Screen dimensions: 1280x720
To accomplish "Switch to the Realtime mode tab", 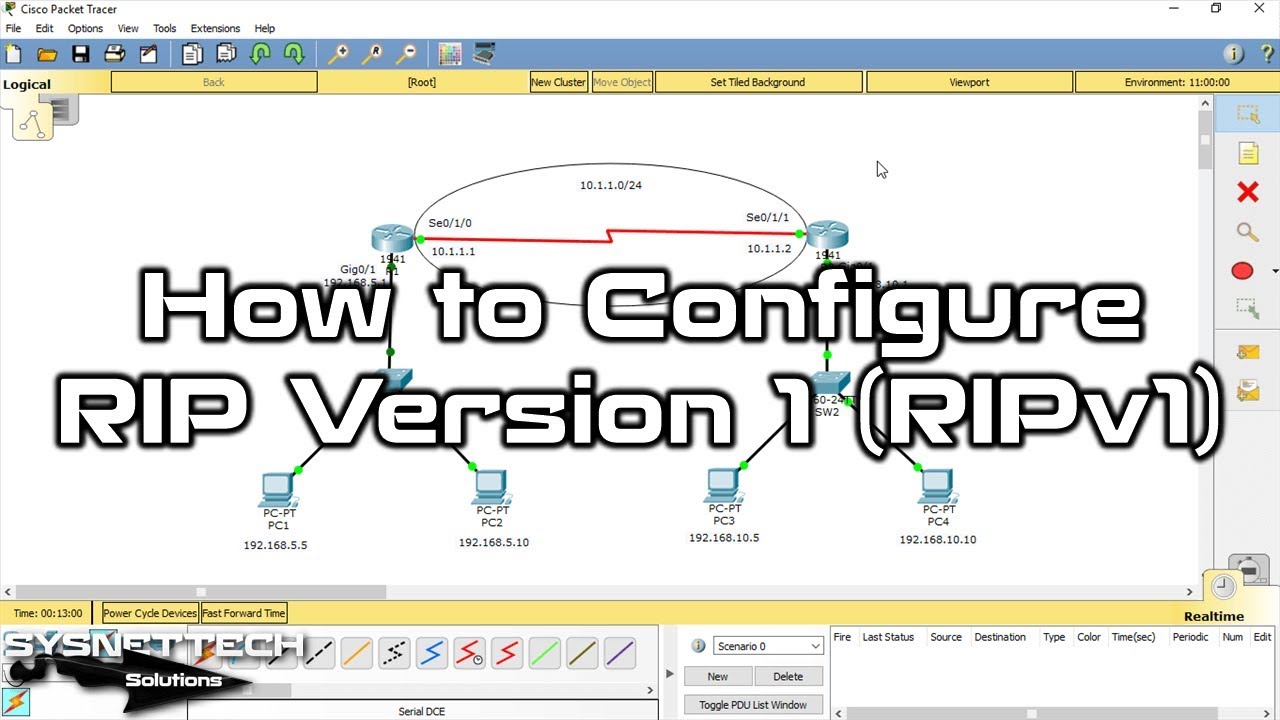I will (1214, 616).
